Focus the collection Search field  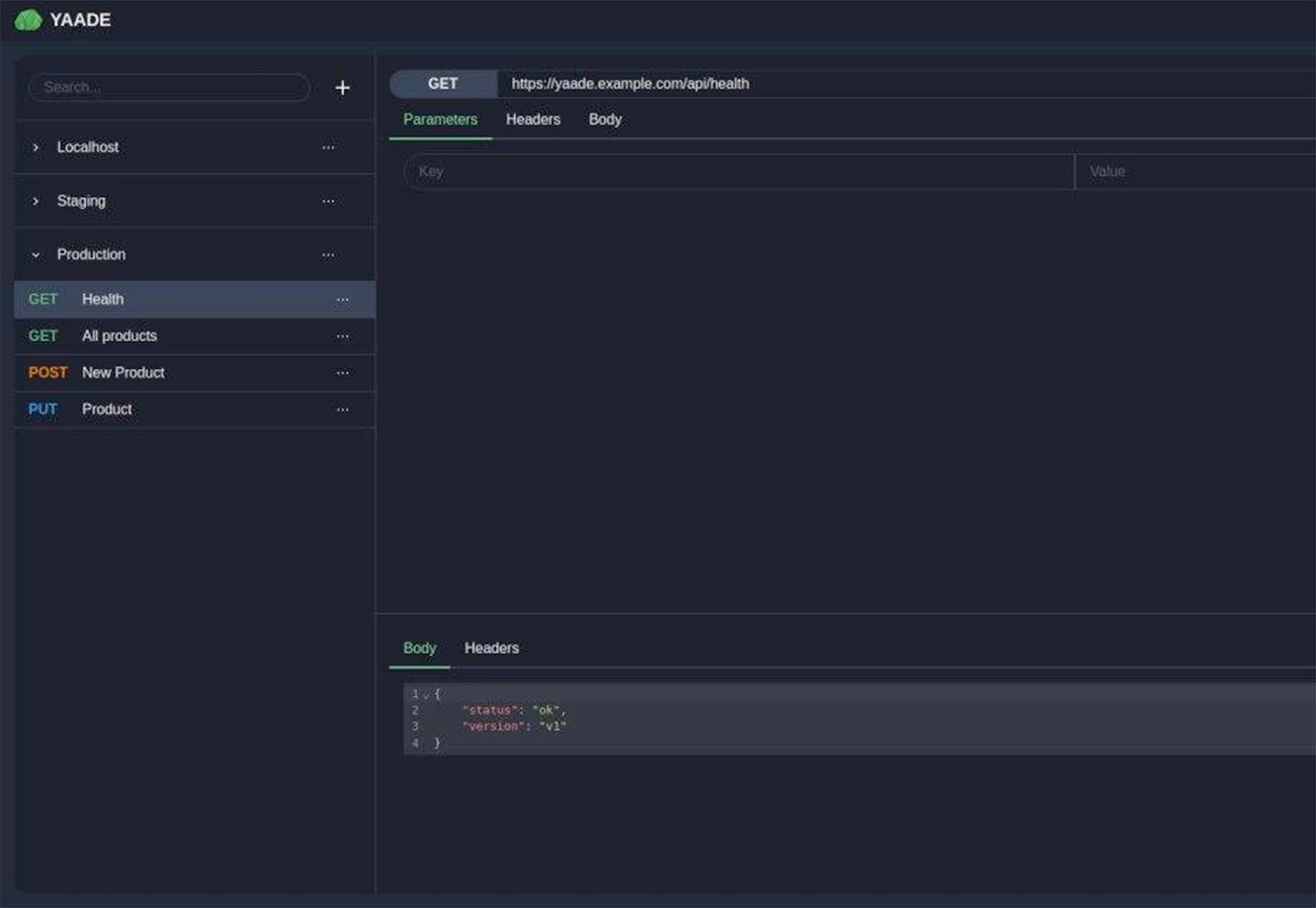coord(169,87)
